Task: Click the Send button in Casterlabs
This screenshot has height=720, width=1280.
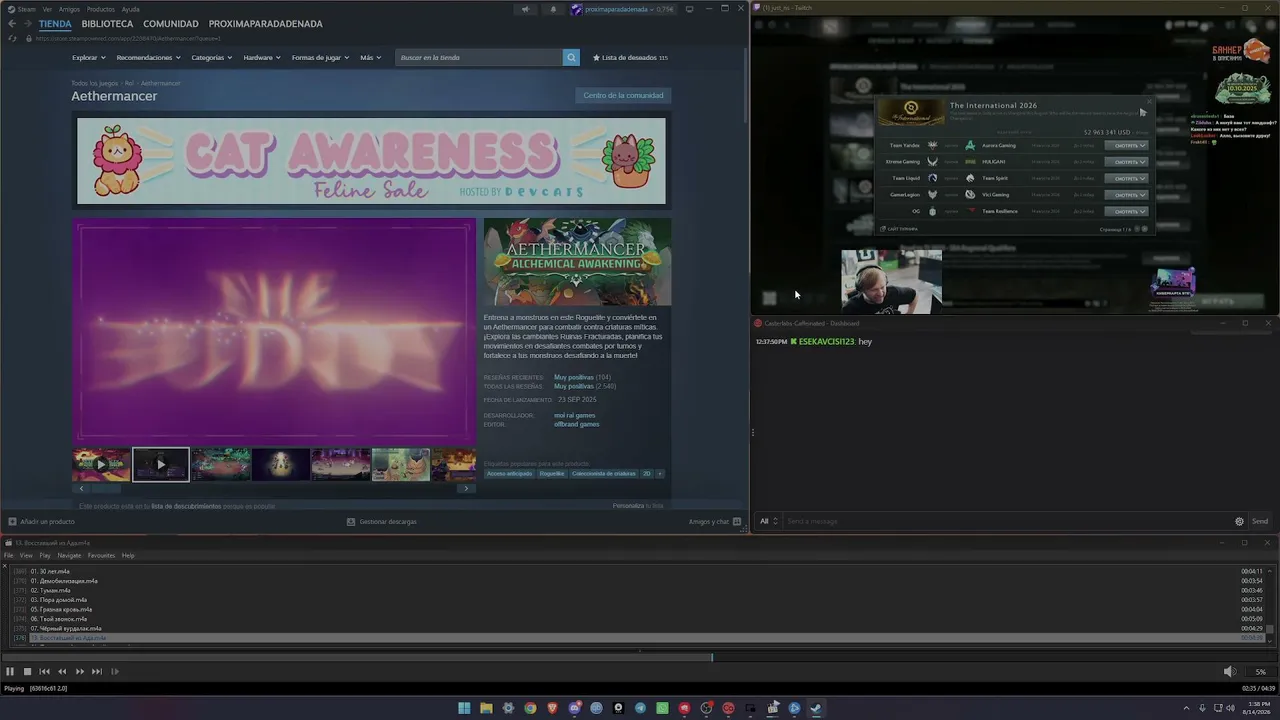Action: click(1260, 521)
